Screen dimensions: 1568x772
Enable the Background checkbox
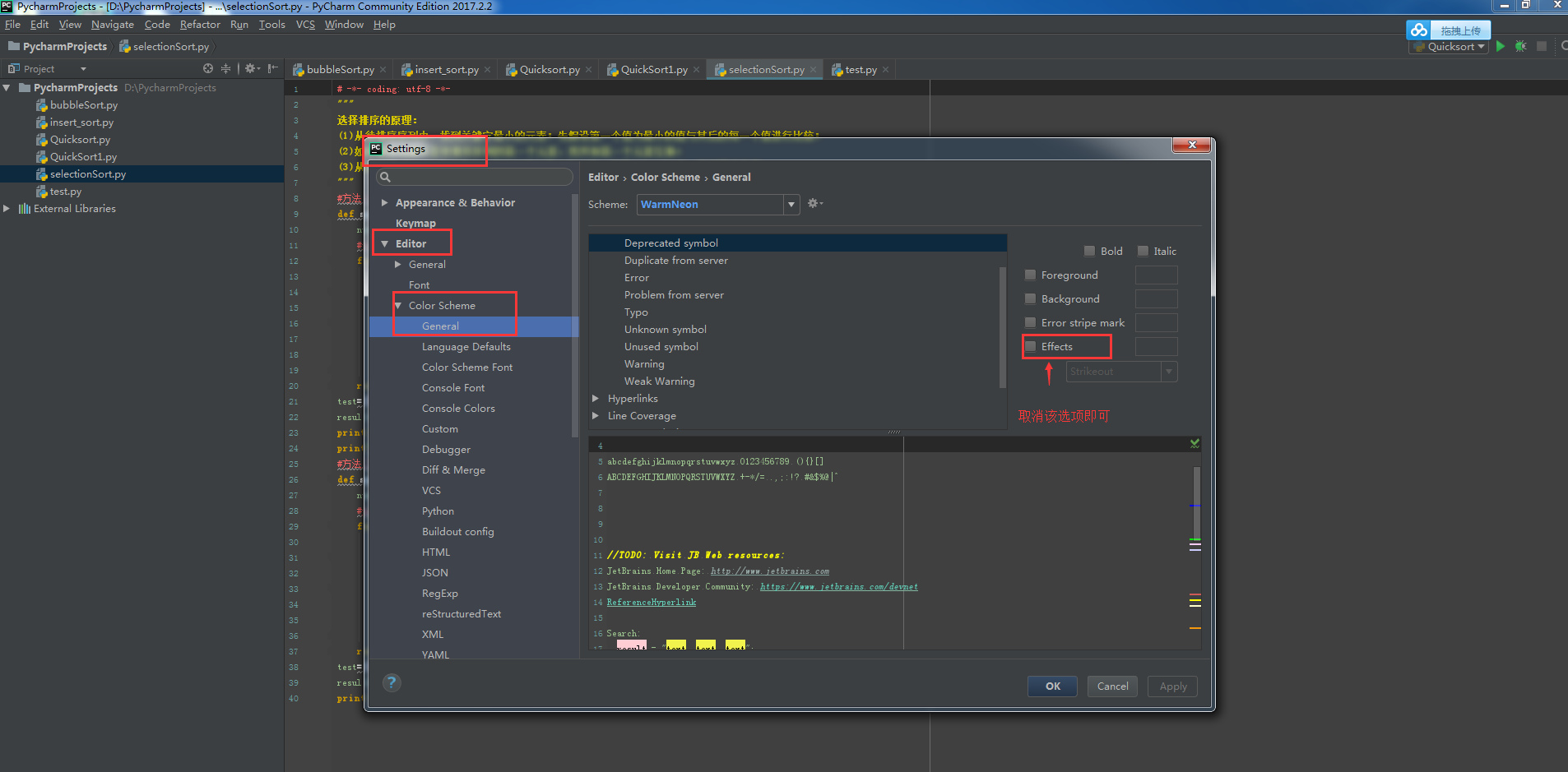[1030, 298]
